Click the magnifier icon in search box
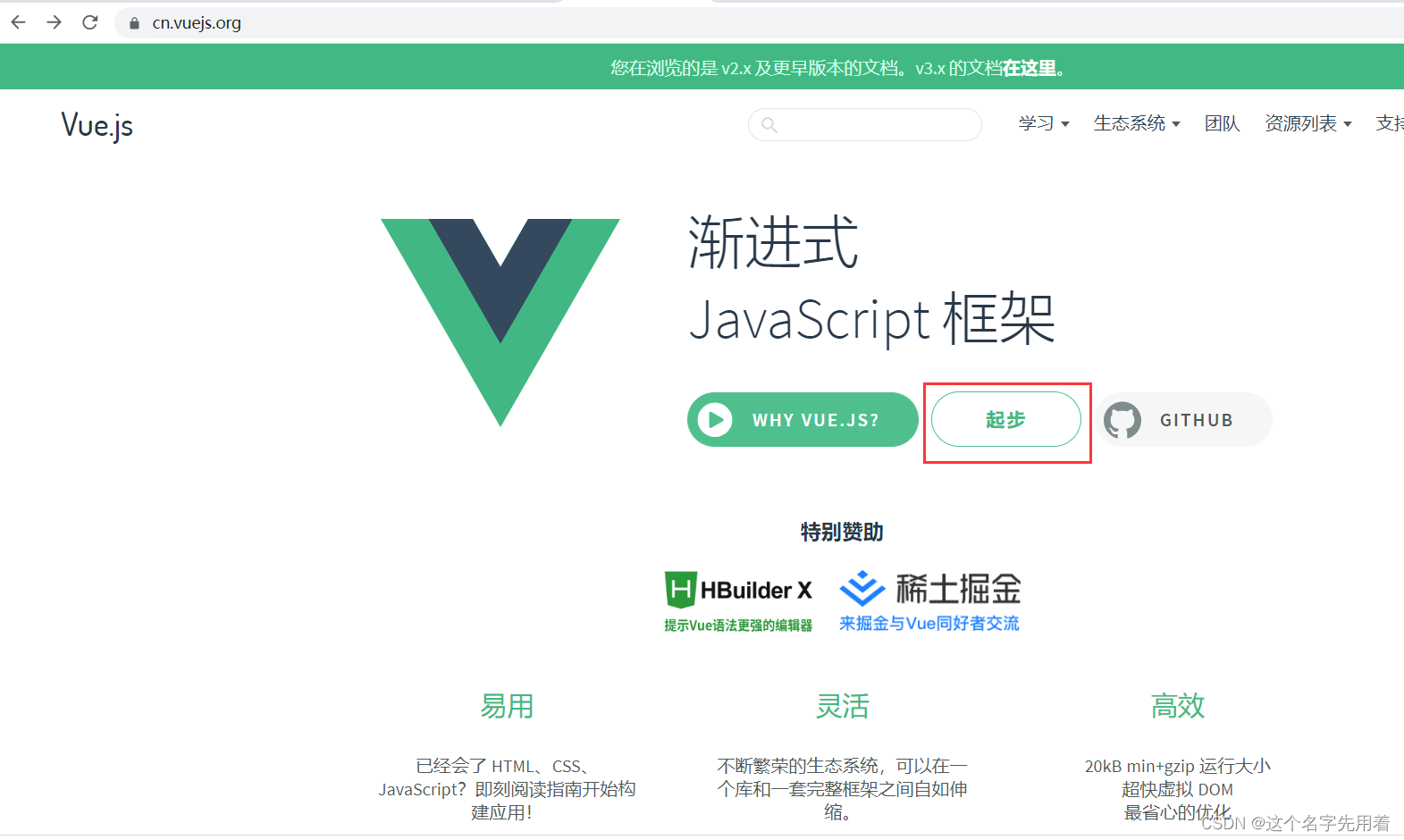The height and width of the screenshot is (840, 1404). click(x=769, y=125)
